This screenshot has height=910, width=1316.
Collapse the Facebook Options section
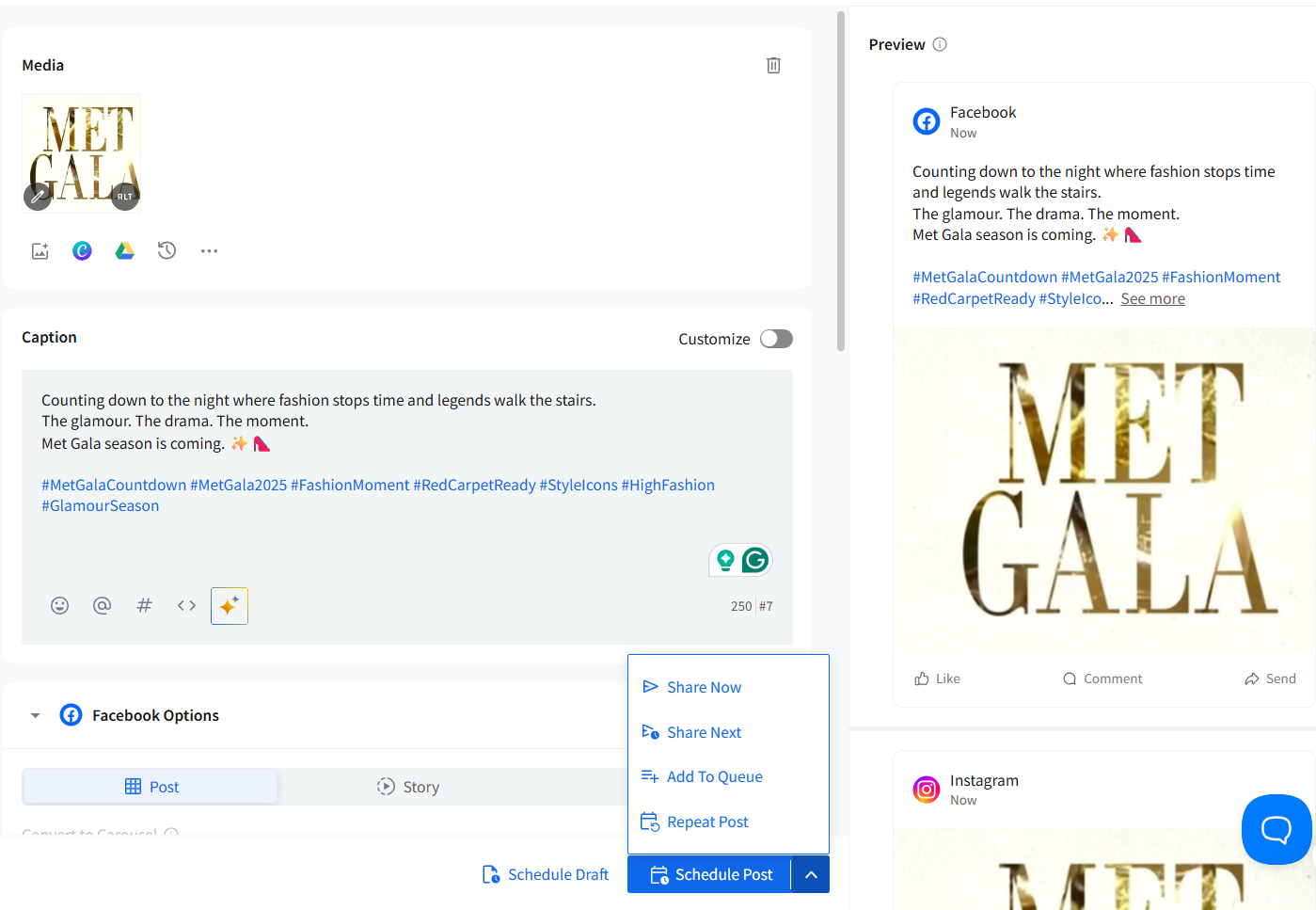click(35, 715)
